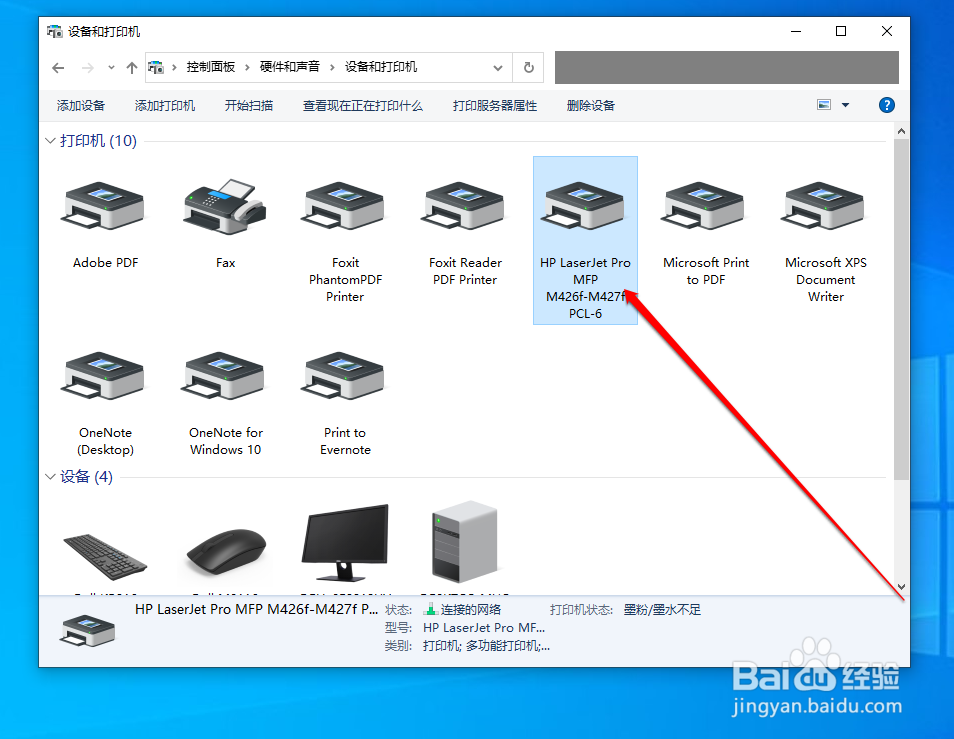Viewport: 954px width, 739px height.
Task: Open 打印服务器属性 from the toolbar
Action: tap(495, 106)
